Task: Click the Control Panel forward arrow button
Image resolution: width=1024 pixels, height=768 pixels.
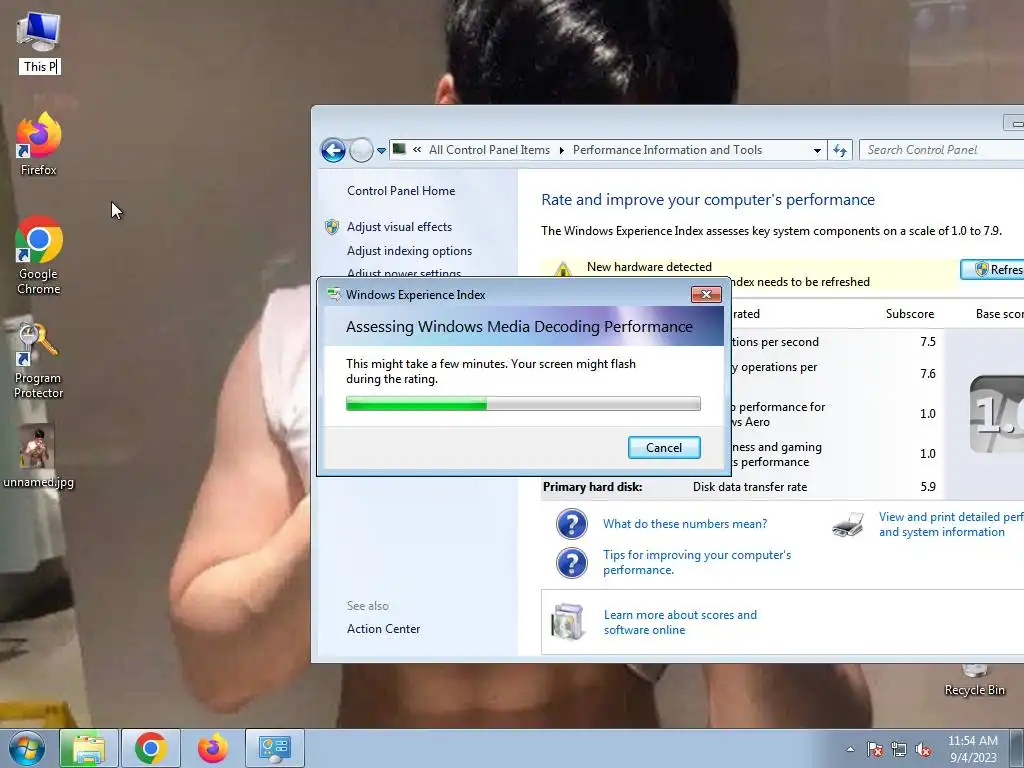Action: point(361,150)
